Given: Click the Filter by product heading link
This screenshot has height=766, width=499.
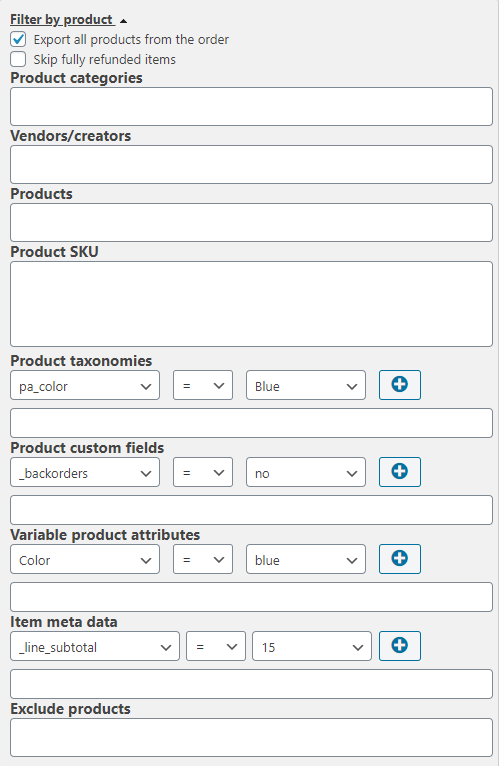Looking at the screenshot, I should (62, 20).
